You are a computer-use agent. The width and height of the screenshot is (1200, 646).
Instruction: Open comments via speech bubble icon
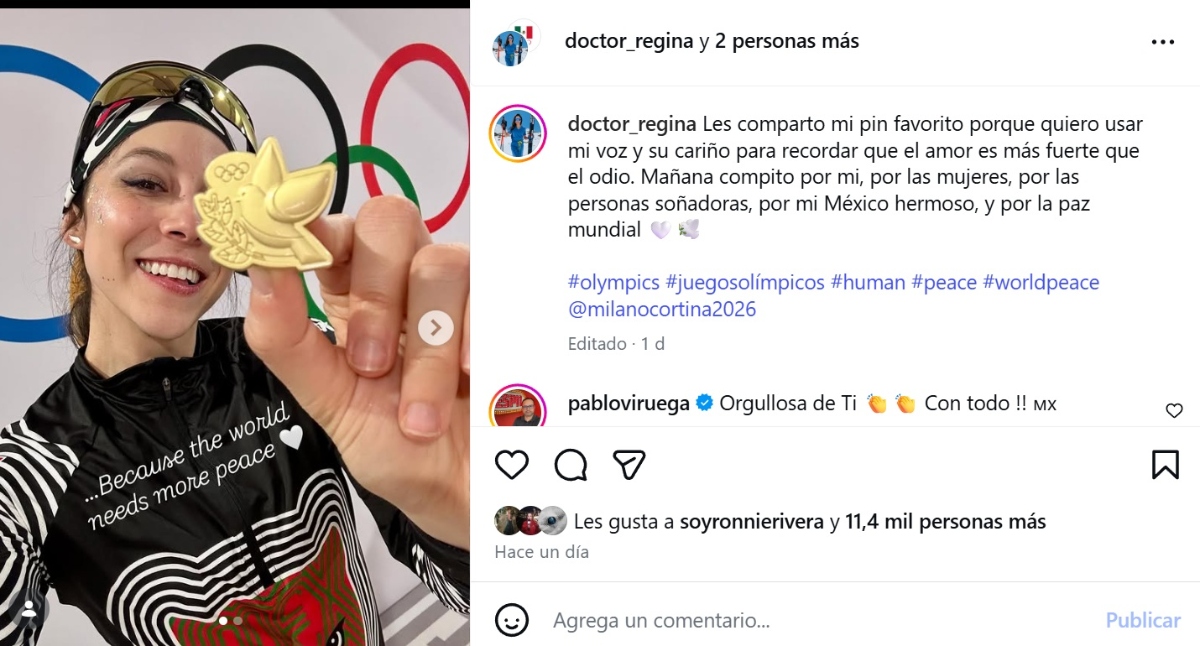571,465
